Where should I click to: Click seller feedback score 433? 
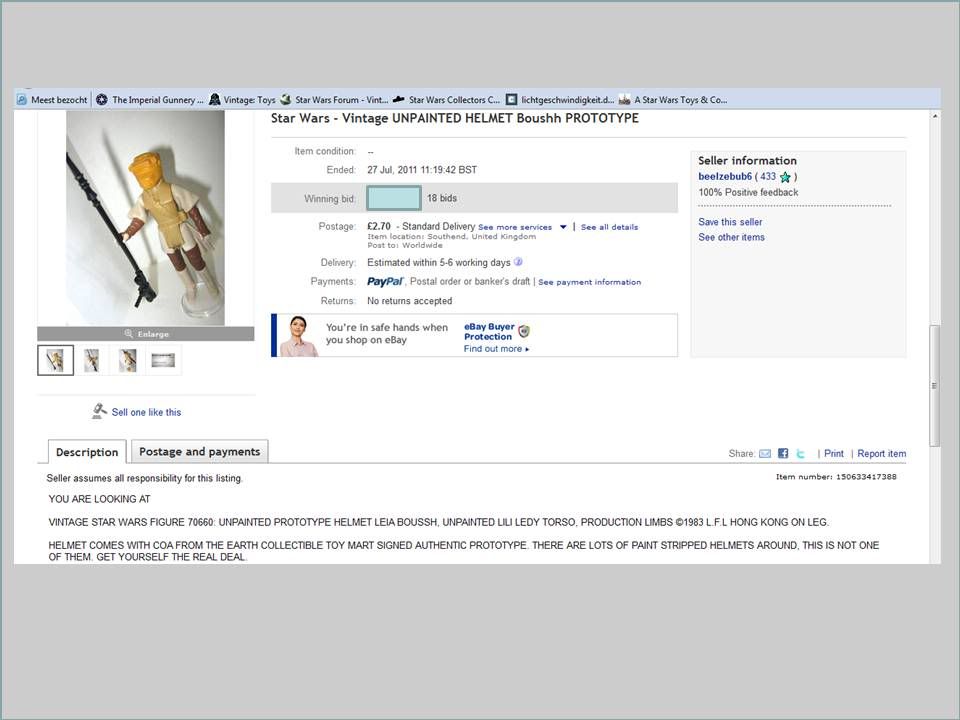(x=768, y=176)
